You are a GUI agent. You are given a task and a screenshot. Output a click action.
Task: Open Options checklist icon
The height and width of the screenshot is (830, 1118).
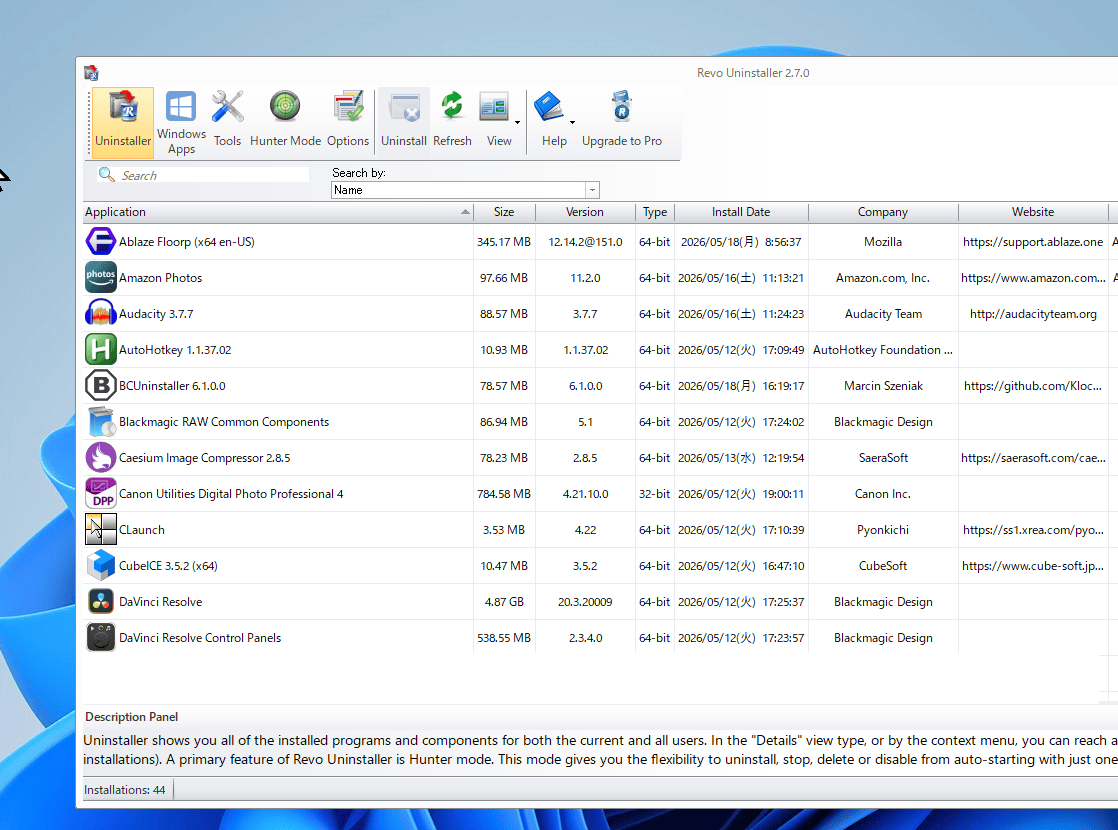348,107
